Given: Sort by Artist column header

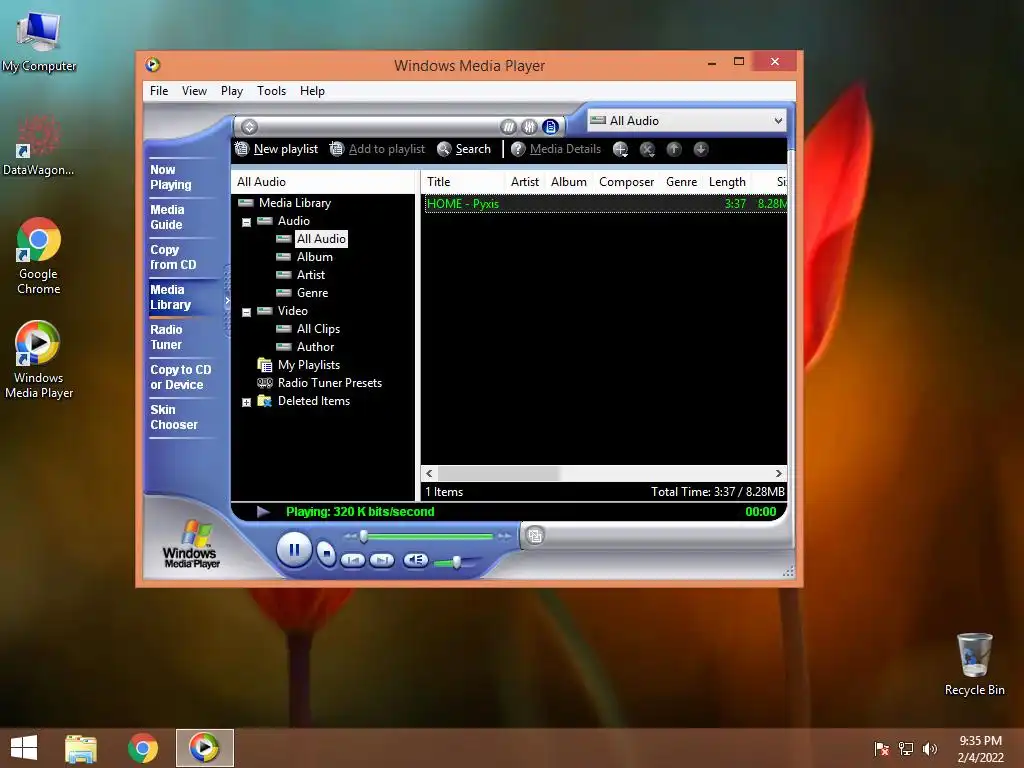Looking at the screenshot, I should click(x=524, y=182).
